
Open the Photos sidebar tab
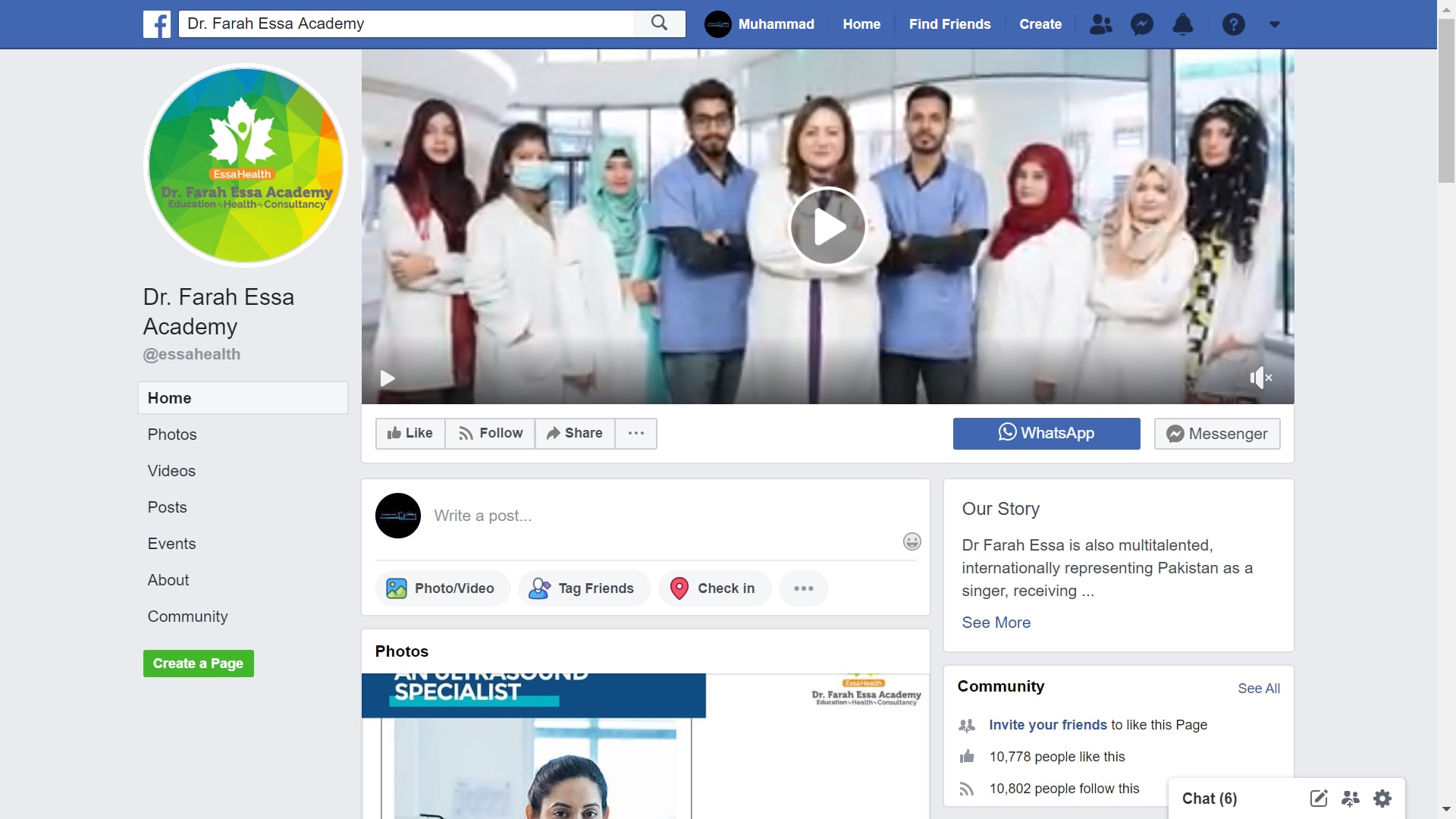(172, 435)
